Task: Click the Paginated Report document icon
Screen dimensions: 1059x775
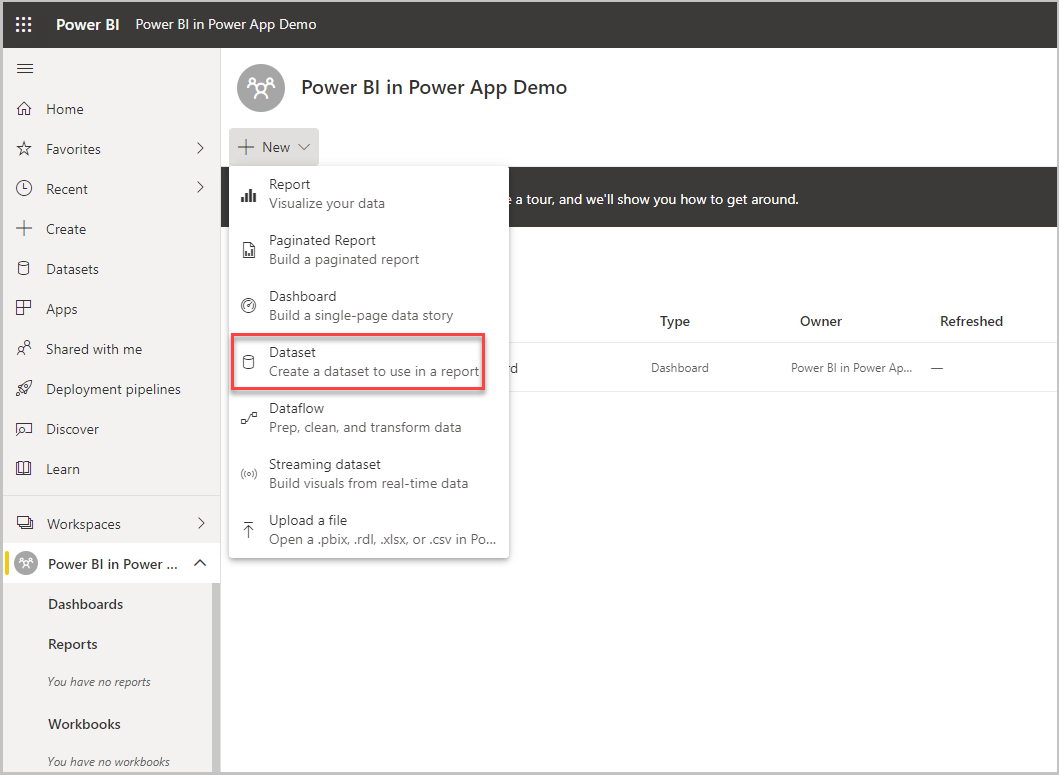Action: click(249, 250)
